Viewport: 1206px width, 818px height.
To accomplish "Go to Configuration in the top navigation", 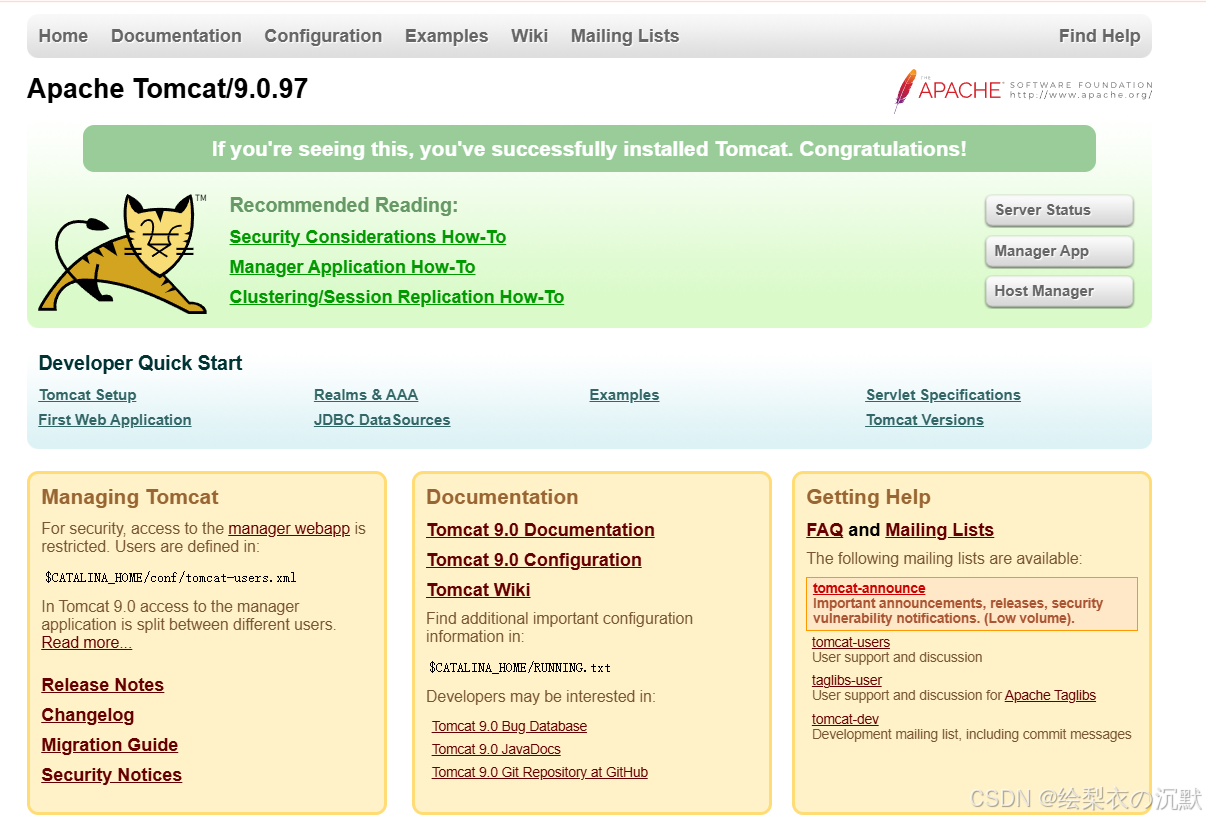I will click(x=323, y=36).
